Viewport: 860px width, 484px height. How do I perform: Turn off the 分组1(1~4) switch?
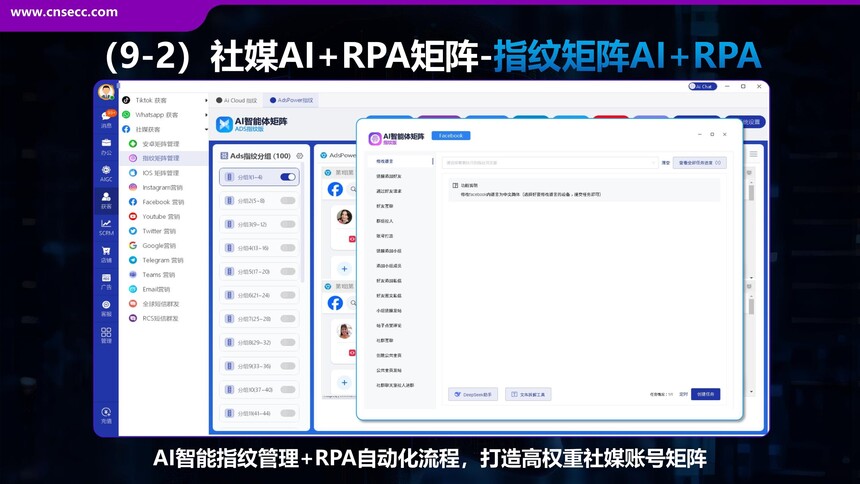[287, 177]
